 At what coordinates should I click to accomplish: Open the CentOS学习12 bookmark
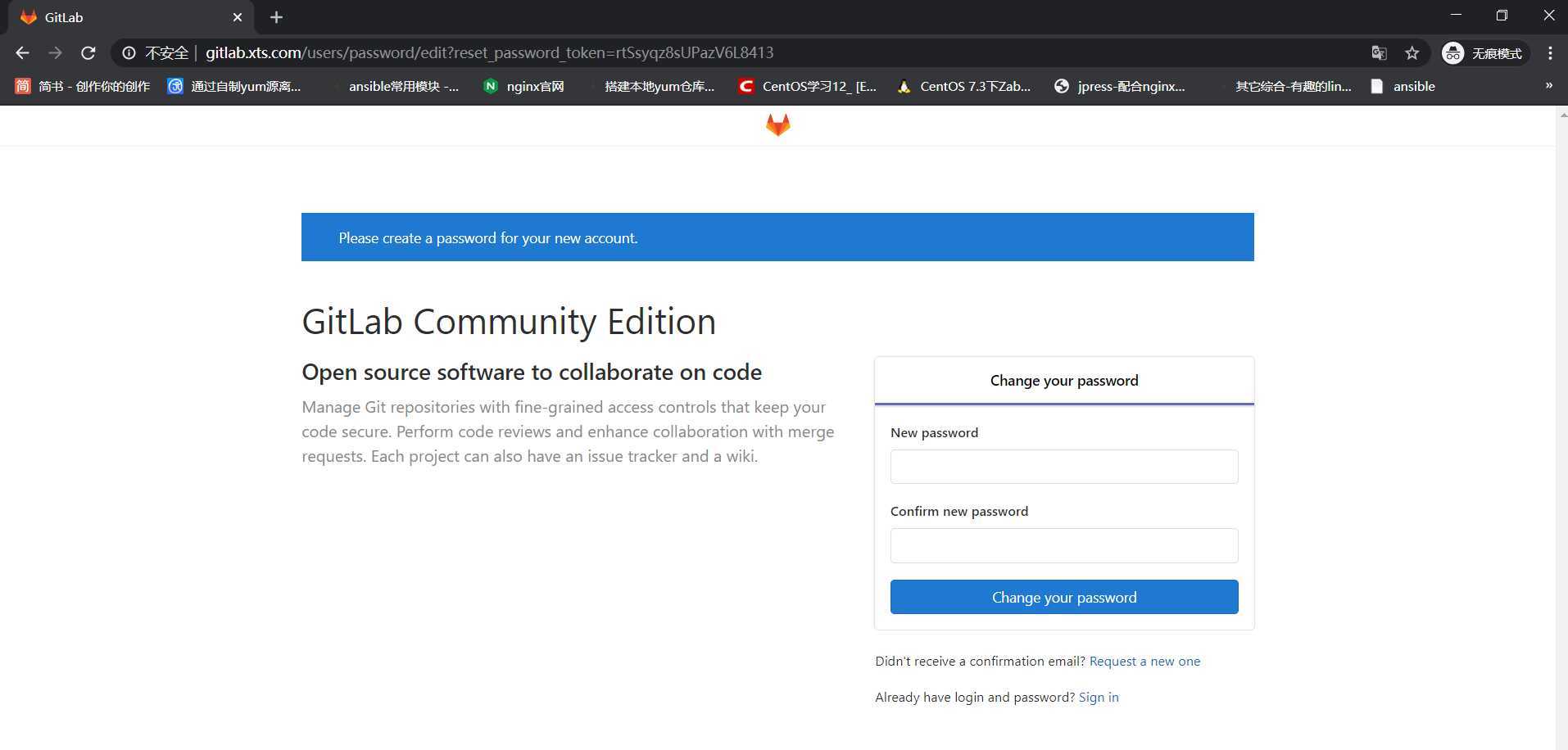[808, 86]
